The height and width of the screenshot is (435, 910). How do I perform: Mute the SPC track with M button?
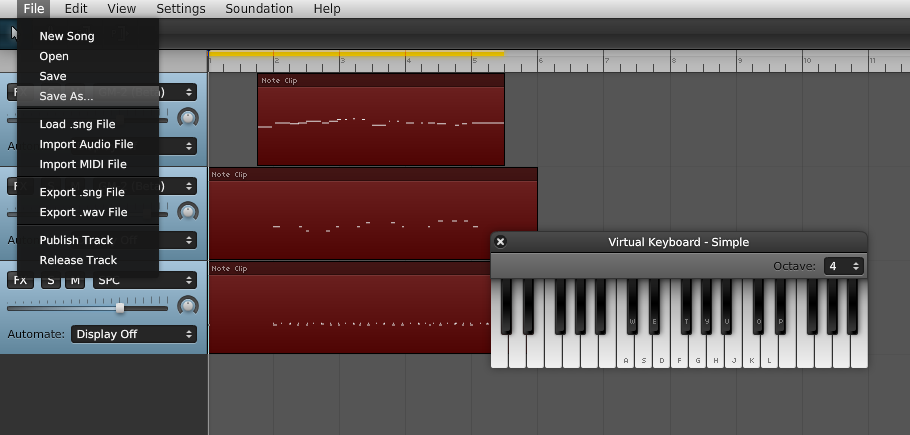[74, 280]
